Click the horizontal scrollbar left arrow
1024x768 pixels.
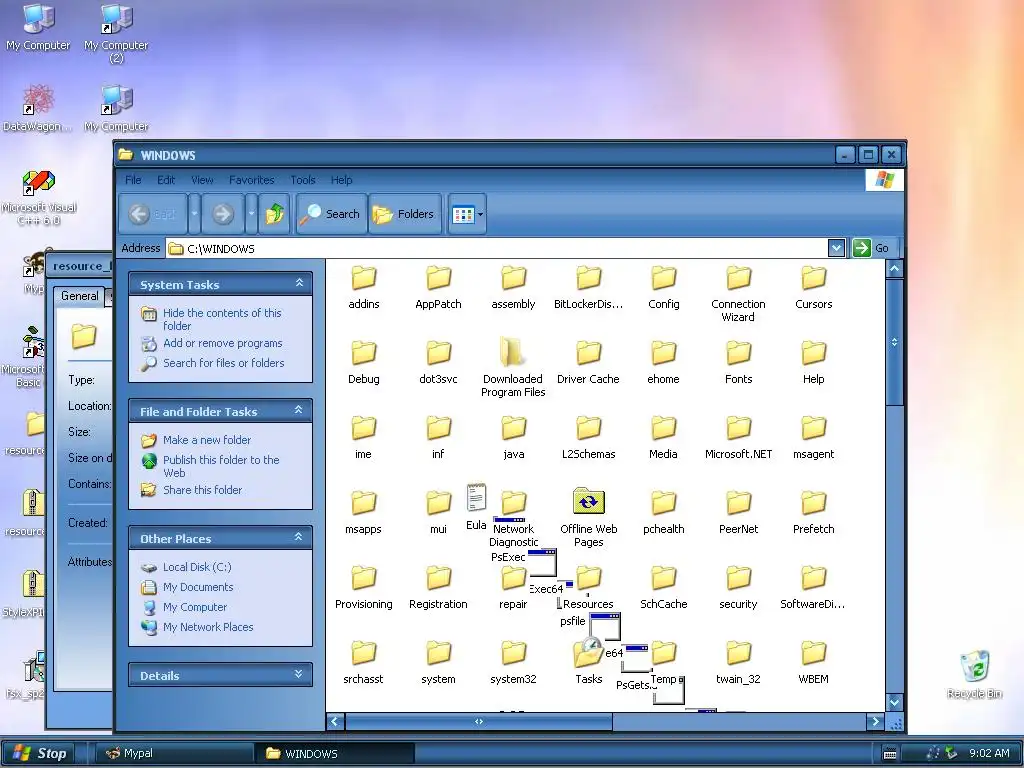pos(335,722)
